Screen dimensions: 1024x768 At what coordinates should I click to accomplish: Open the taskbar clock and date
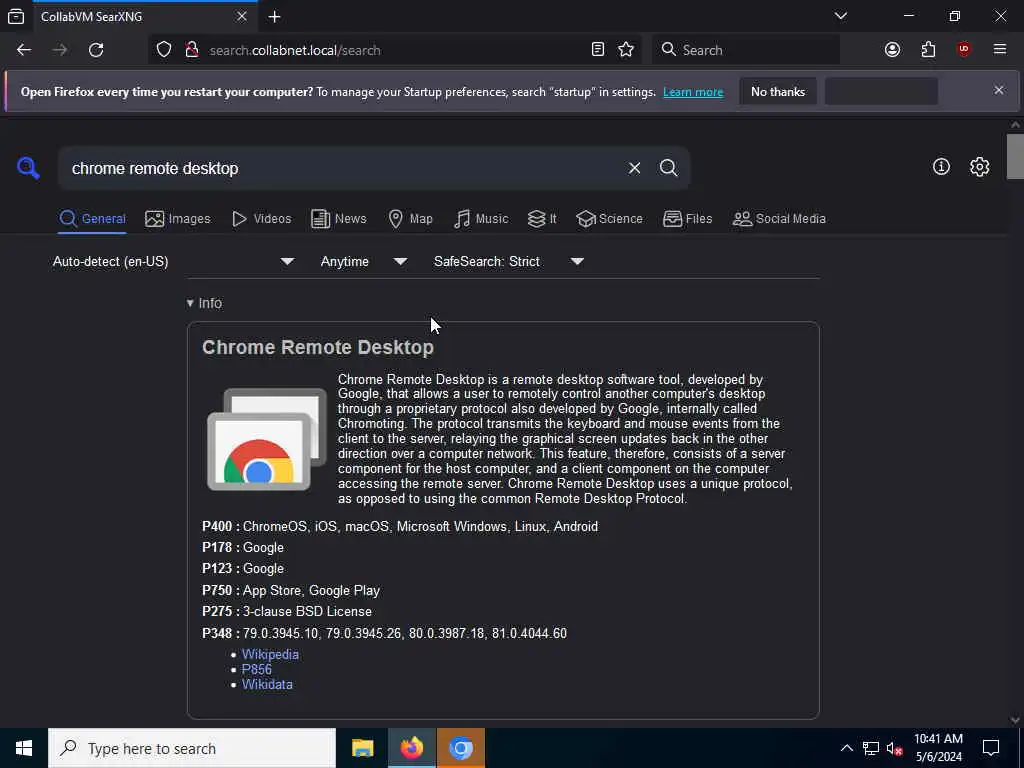click(x=938, y=748)
